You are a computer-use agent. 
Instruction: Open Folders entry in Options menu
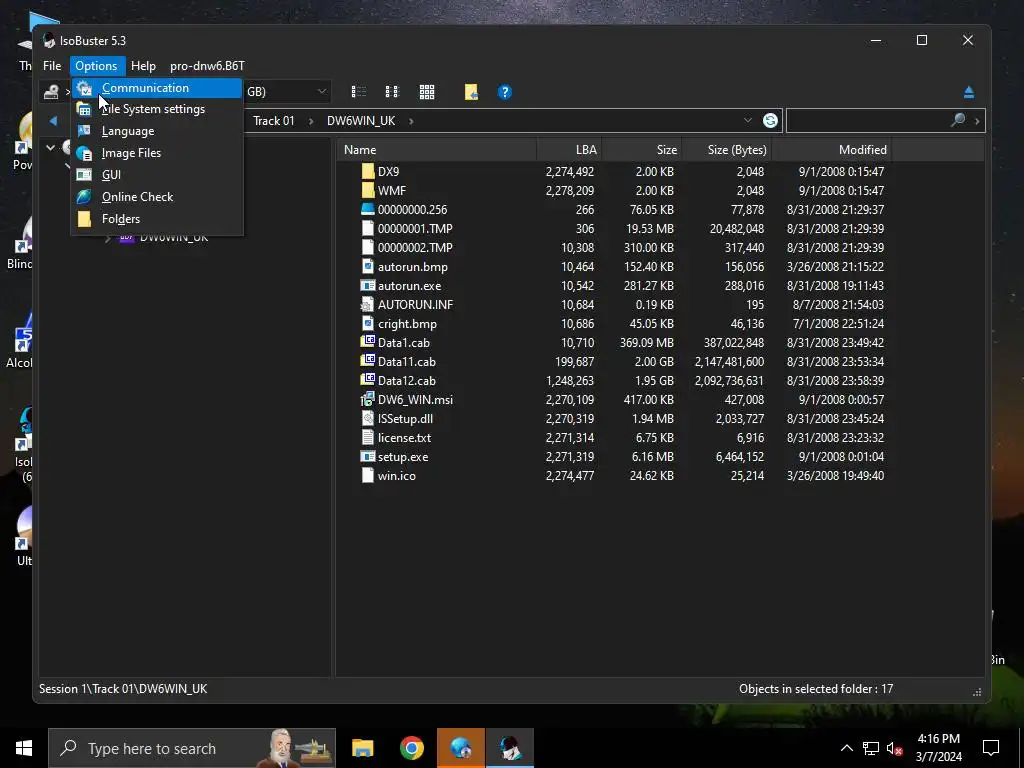coord(157,219)
